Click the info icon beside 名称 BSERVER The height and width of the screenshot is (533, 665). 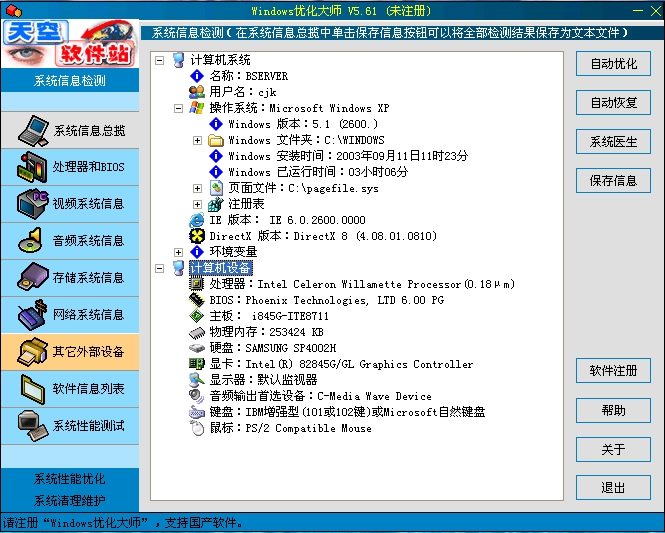pos(197,76)
